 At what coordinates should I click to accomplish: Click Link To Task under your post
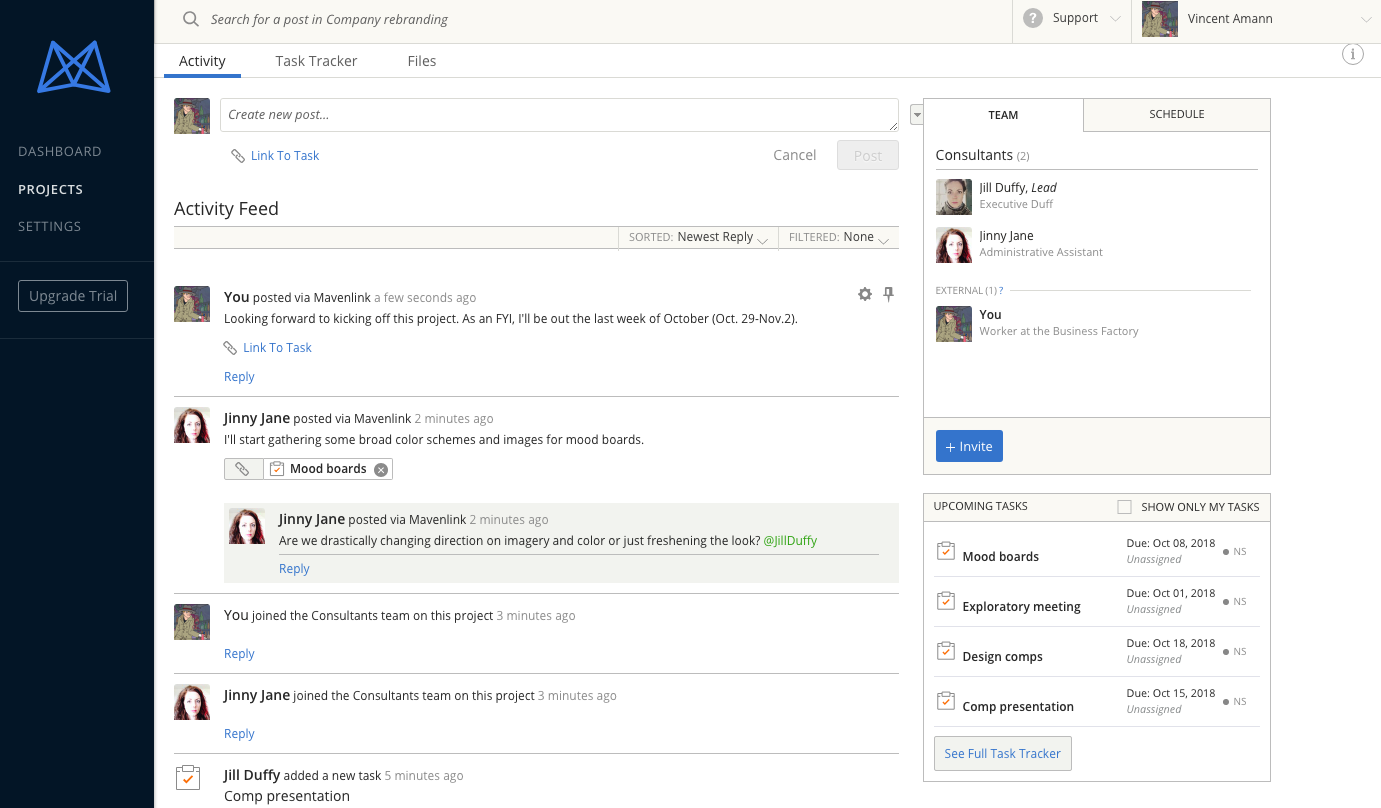[x=277, y=347]
